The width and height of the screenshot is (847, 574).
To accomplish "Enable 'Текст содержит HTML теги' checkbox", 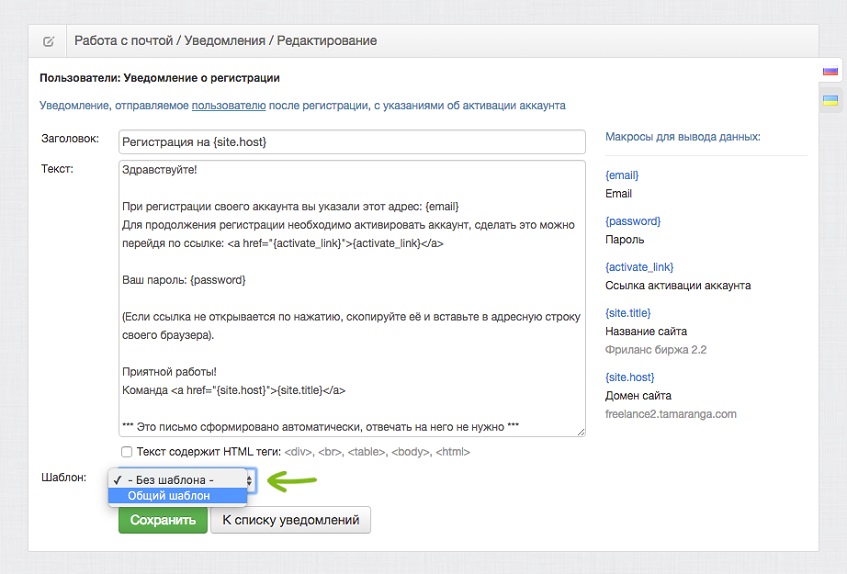I will tap(126, 451).
